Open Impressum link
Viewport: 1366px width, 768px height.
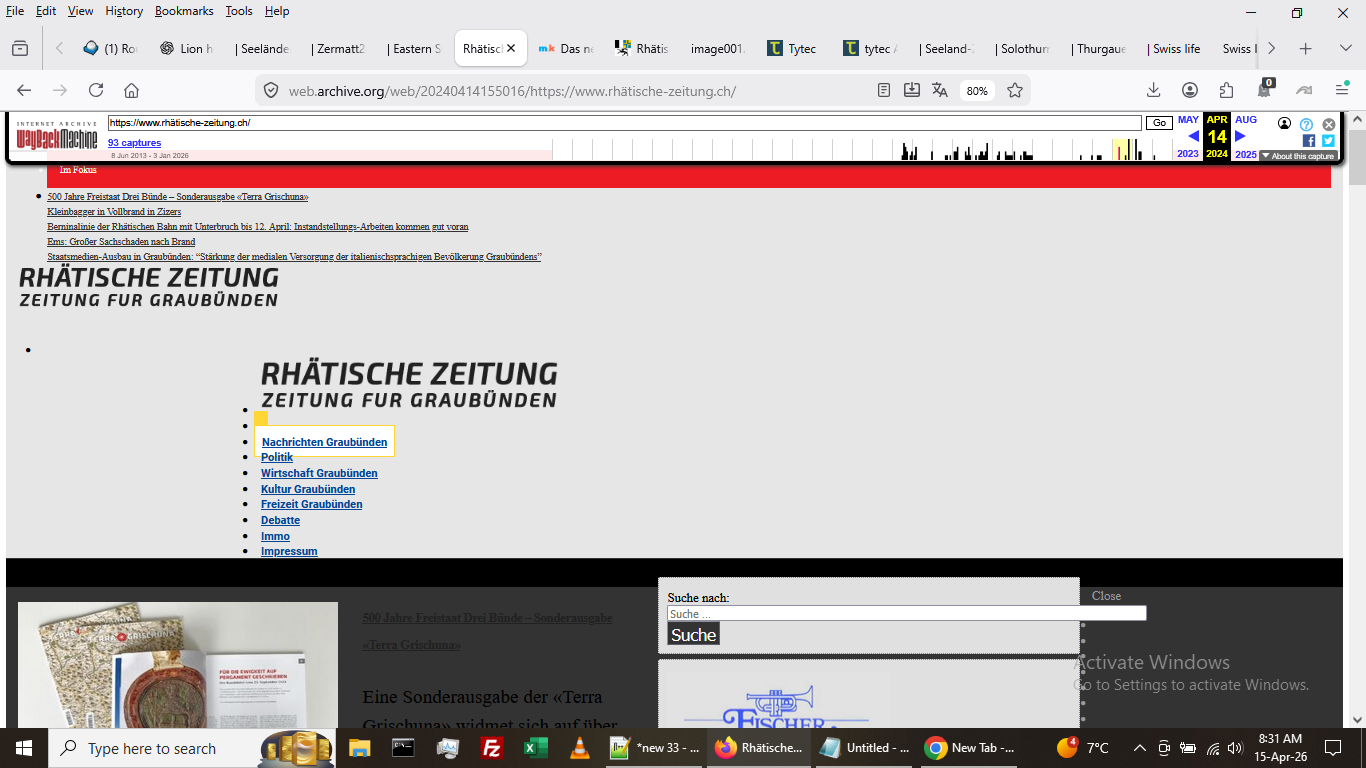(289, 551)
